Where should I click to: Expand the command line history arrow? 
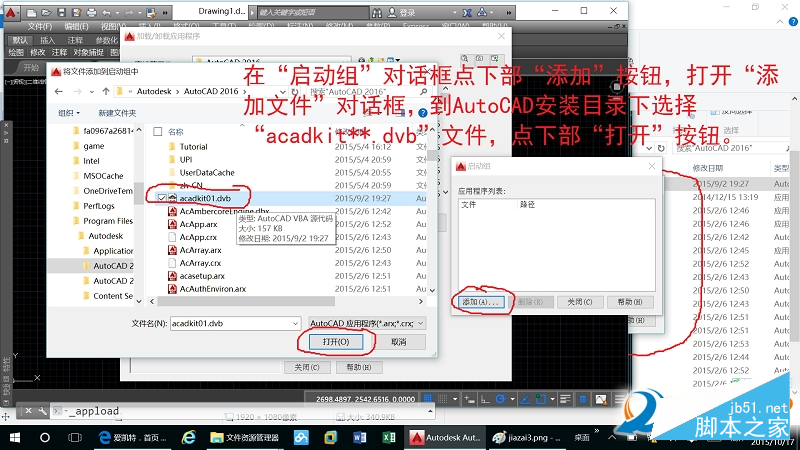(430, 411)
